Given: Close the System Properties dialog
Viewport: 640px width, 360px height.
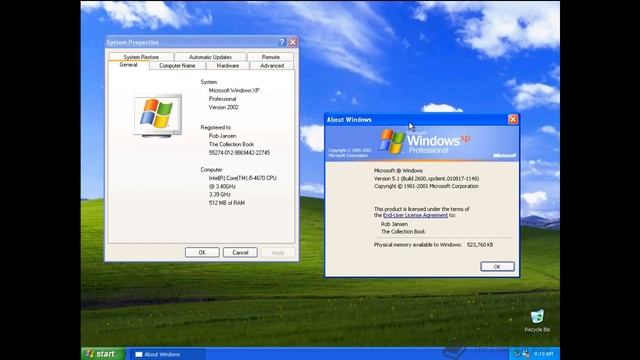Looking at the screenshot, I should pyautogui.click(x=293, y=42).
